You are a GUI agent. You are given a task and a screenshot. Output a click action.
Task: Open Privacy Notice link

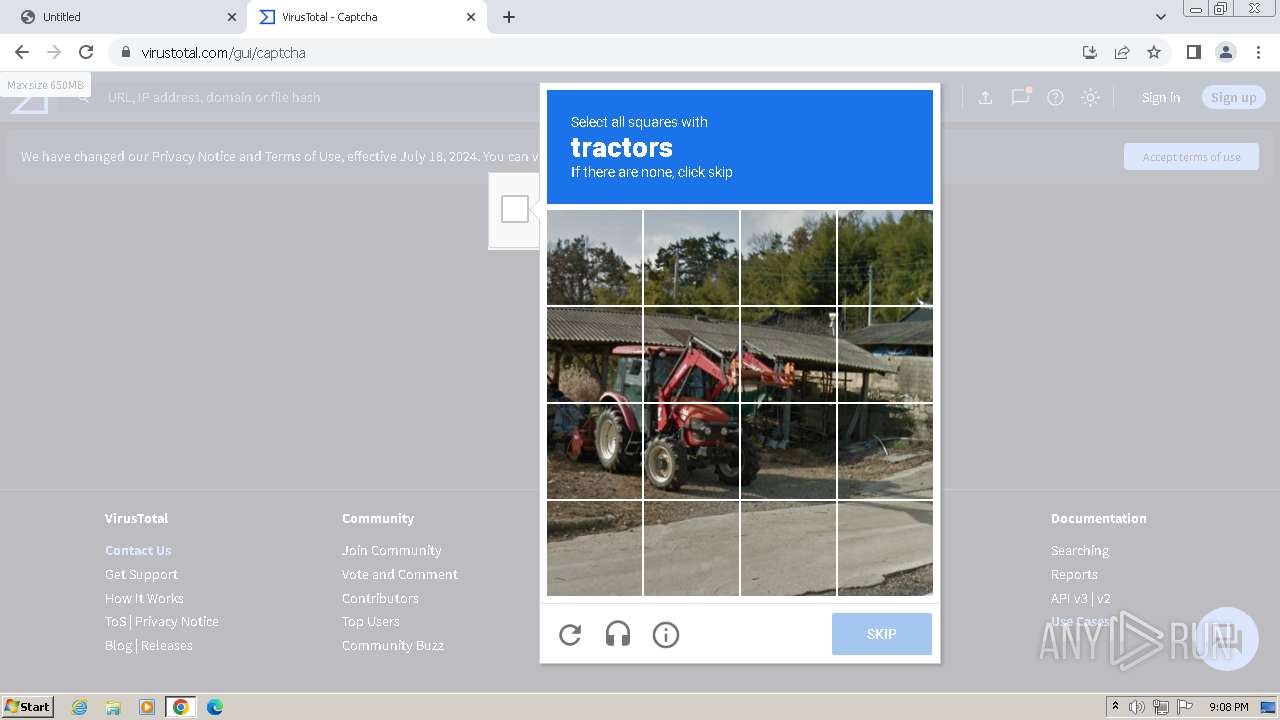[x=177, y=621]
